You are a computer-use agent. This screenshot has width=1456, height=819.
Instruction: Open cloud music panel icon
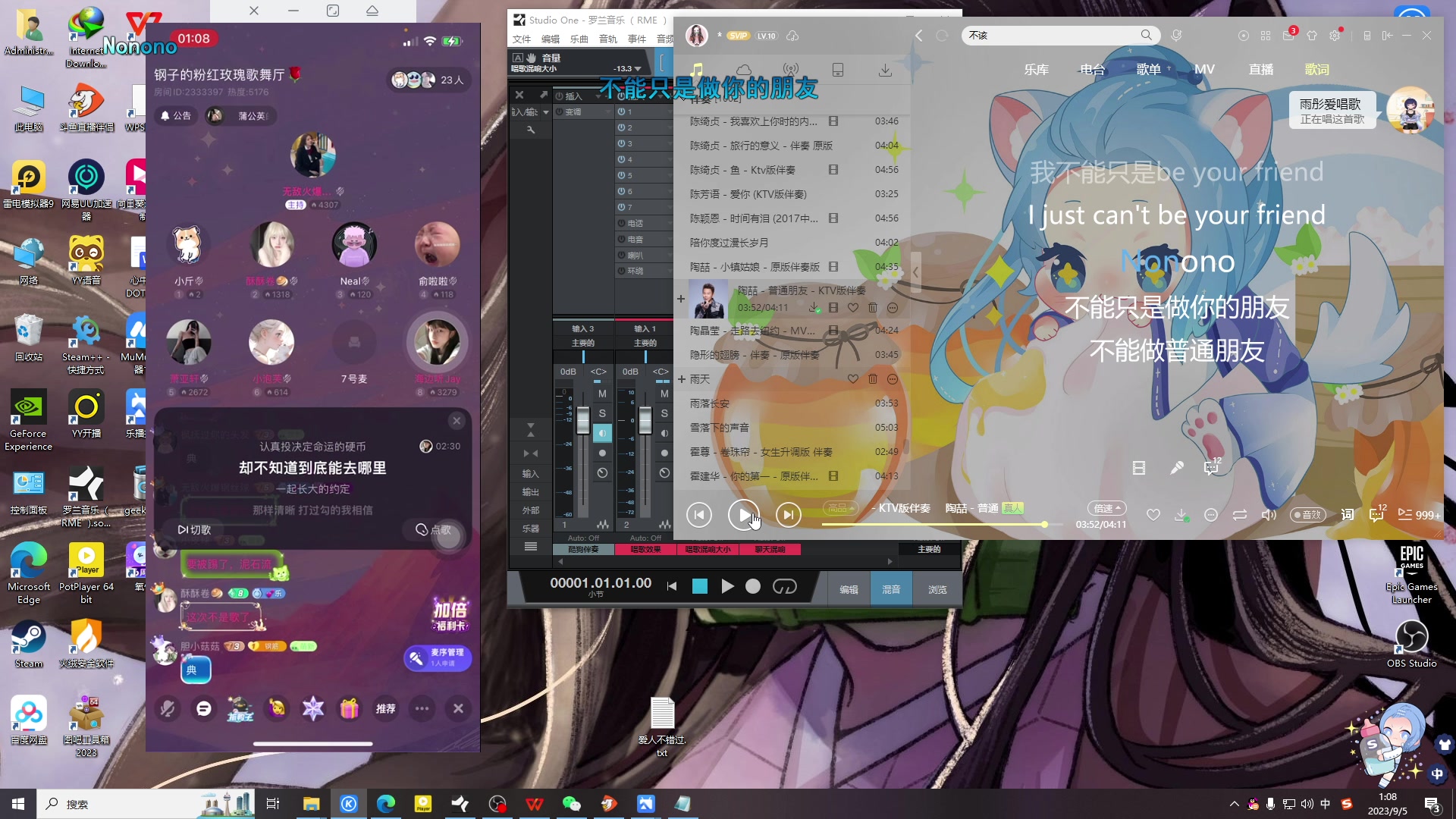tap(744, 70)
